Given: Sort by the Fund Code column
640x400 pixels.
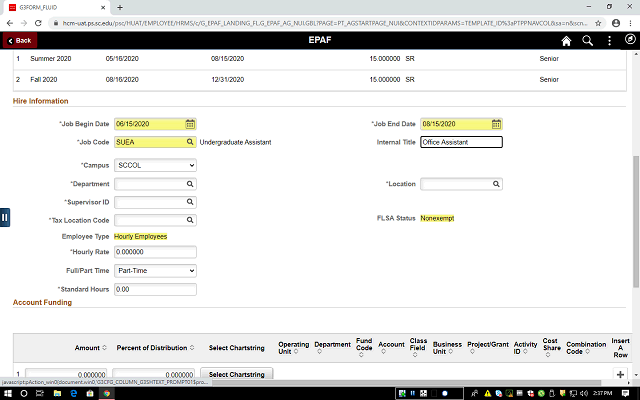Looking at the screenshot, I should [x=364, y=347].
